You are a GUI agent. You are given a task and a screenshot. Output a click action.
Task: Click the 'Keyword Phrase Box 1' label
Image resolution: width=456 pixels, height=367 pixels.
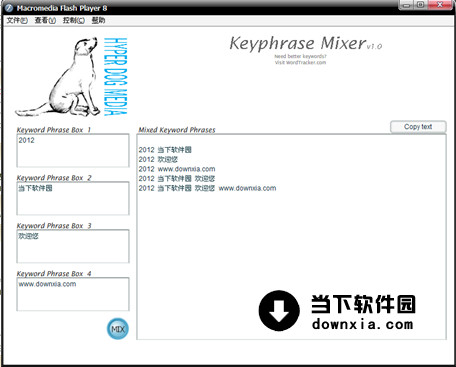click(x=54, y=130)
